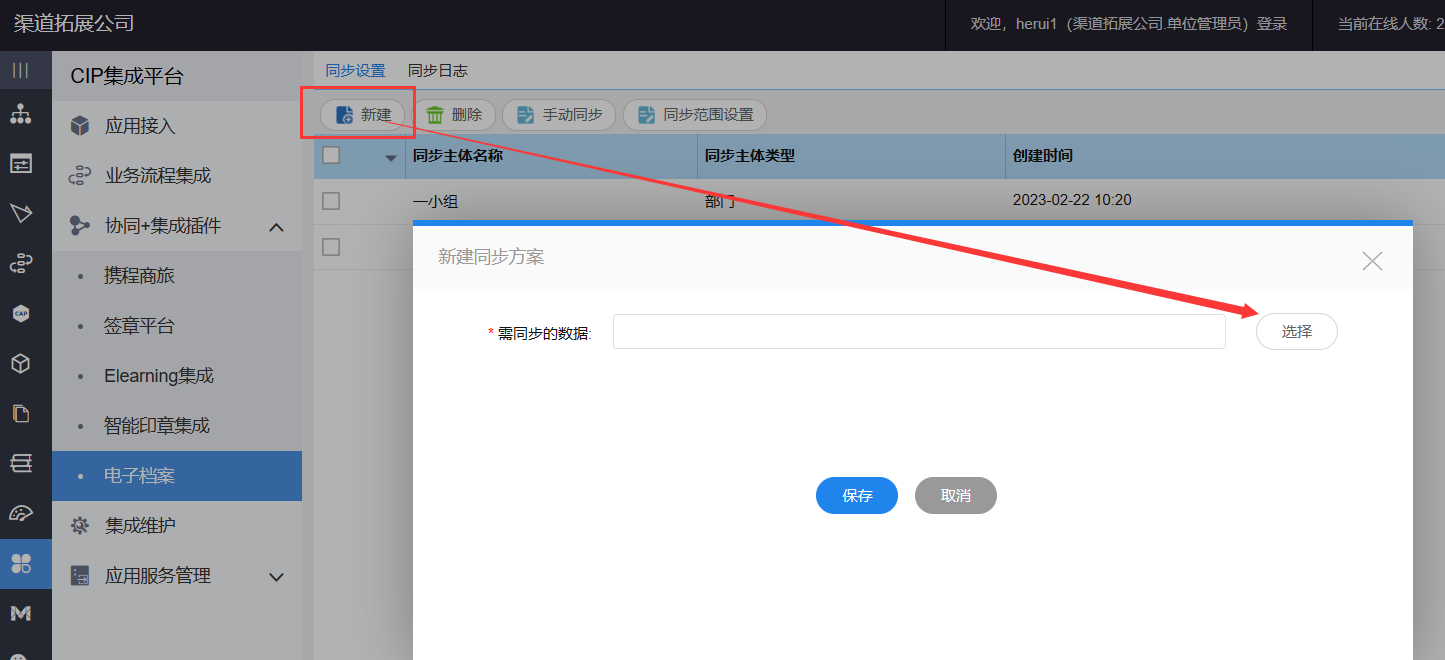This screenshot has height=660, width=1445.
Task: Click the document copy icon in left rail
Action: 21,414
